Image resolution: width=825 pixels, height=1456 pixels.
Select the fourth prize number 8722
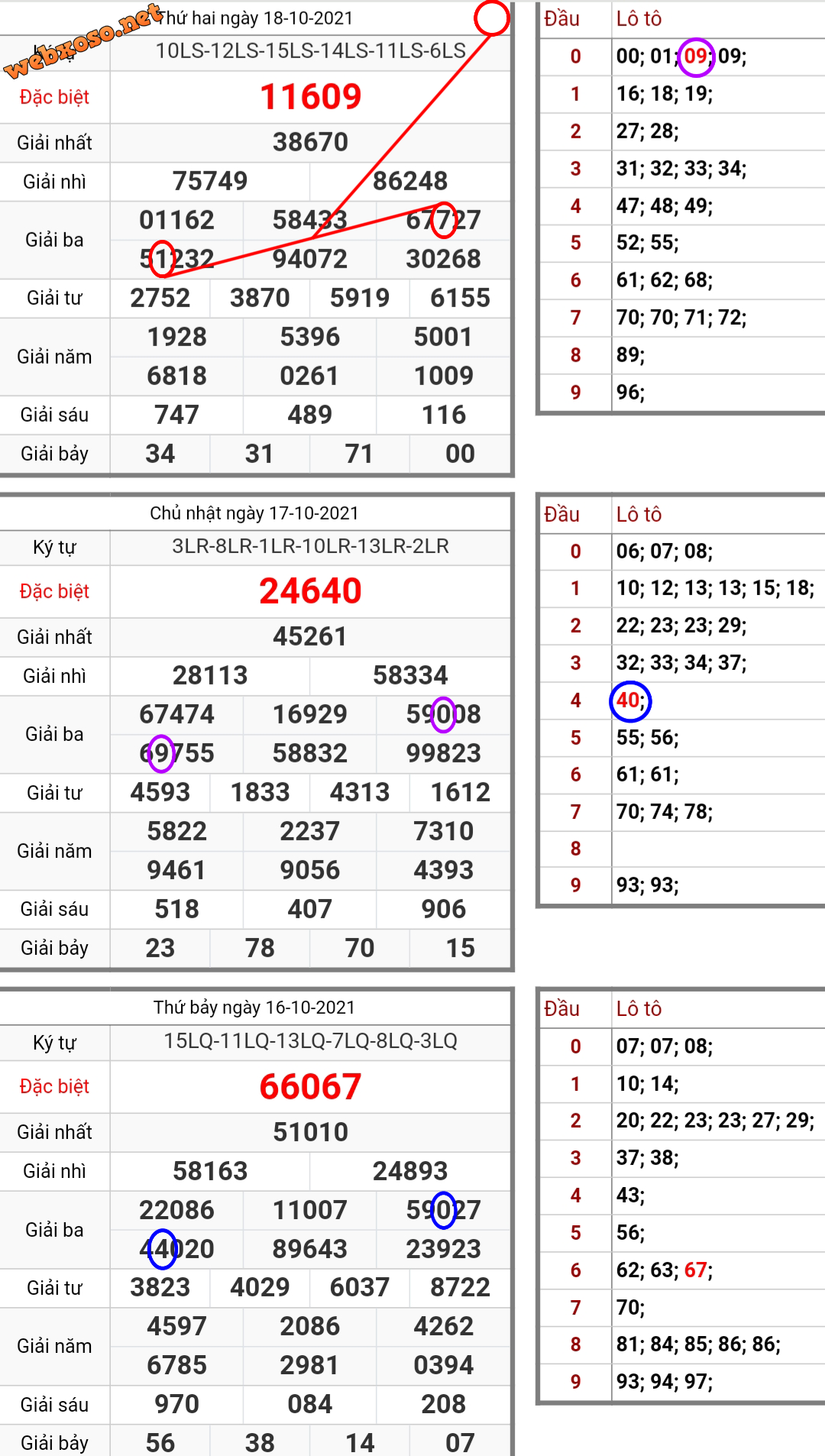coord(460,1288)
